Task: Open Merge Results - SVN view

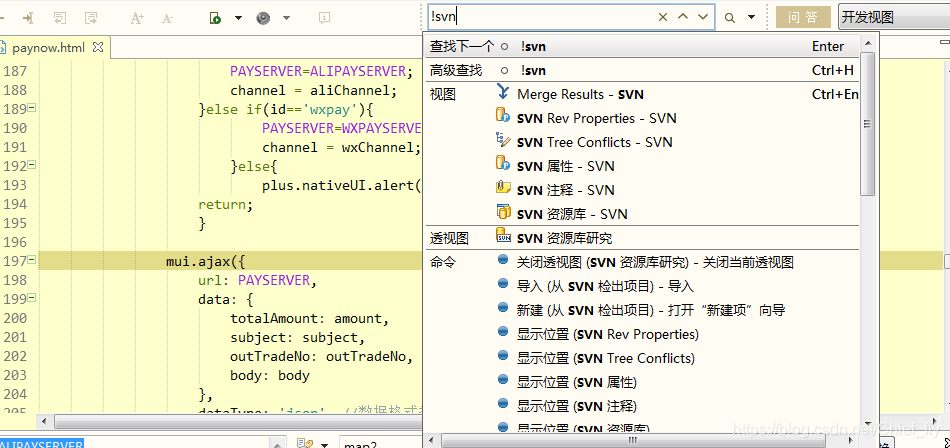Action: pyautogui.click(x=580, y=95)
